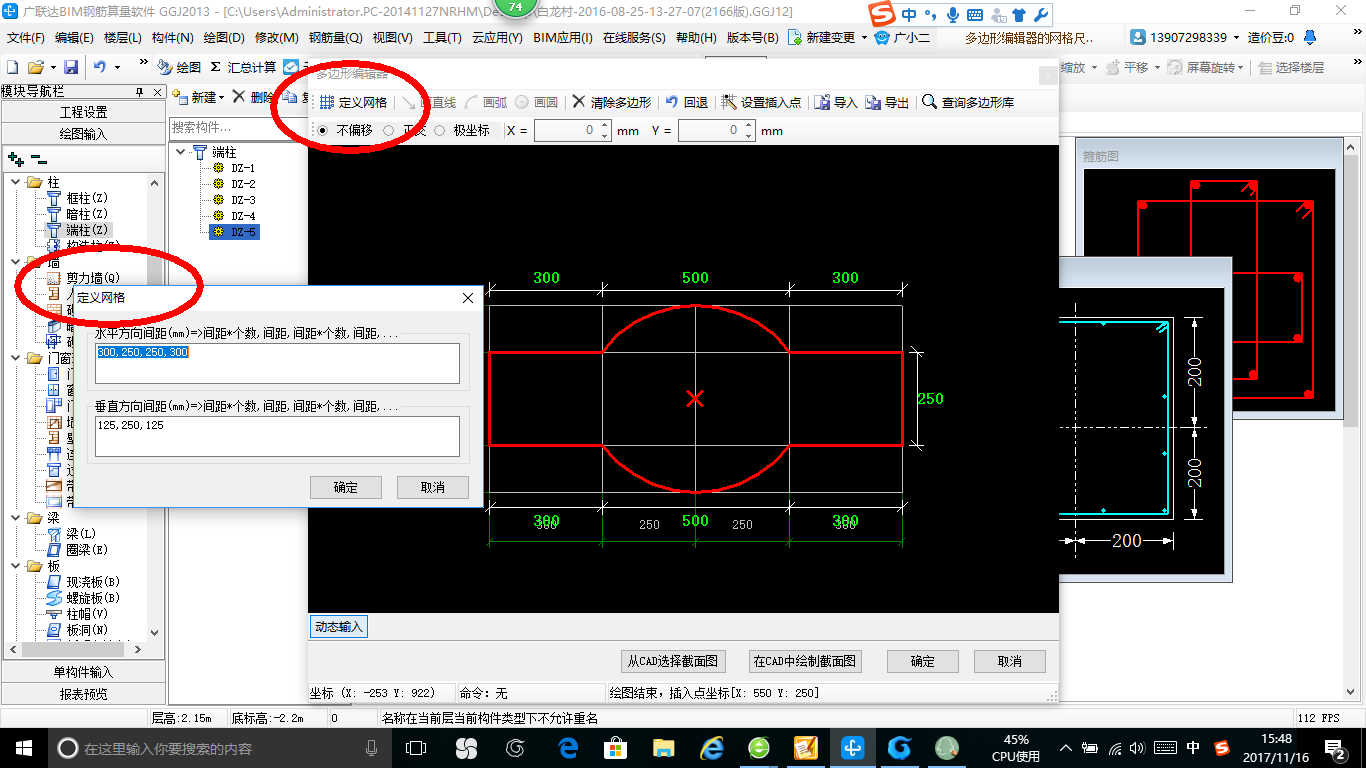Click the Open folder icon in main toolbar
This screenshot has width=1366, height=768.
[x=35, y=67]
